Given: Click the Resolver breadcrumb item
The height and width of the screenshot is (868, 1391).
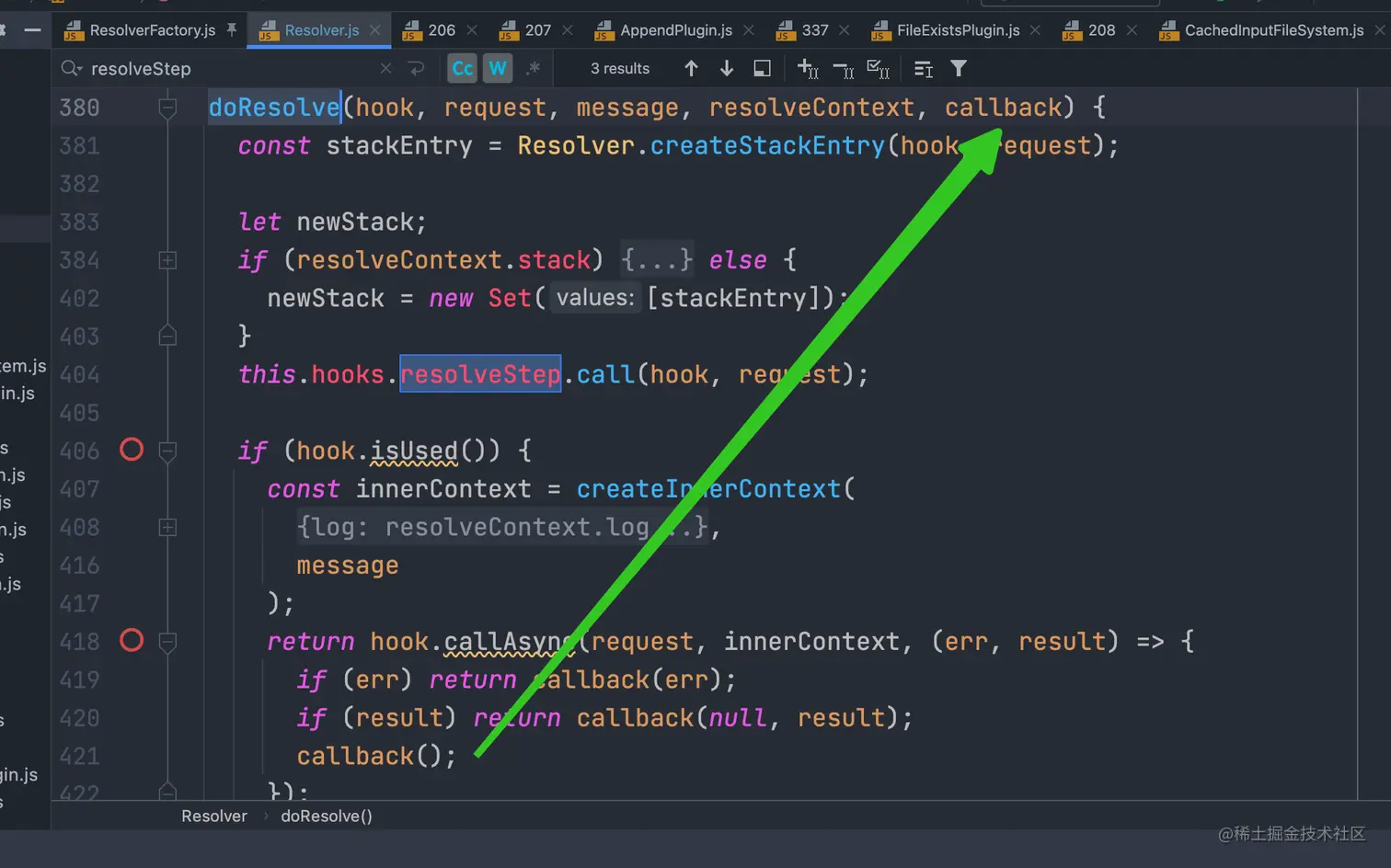Looking at the screenshot, I should click(x=213, y=817).
